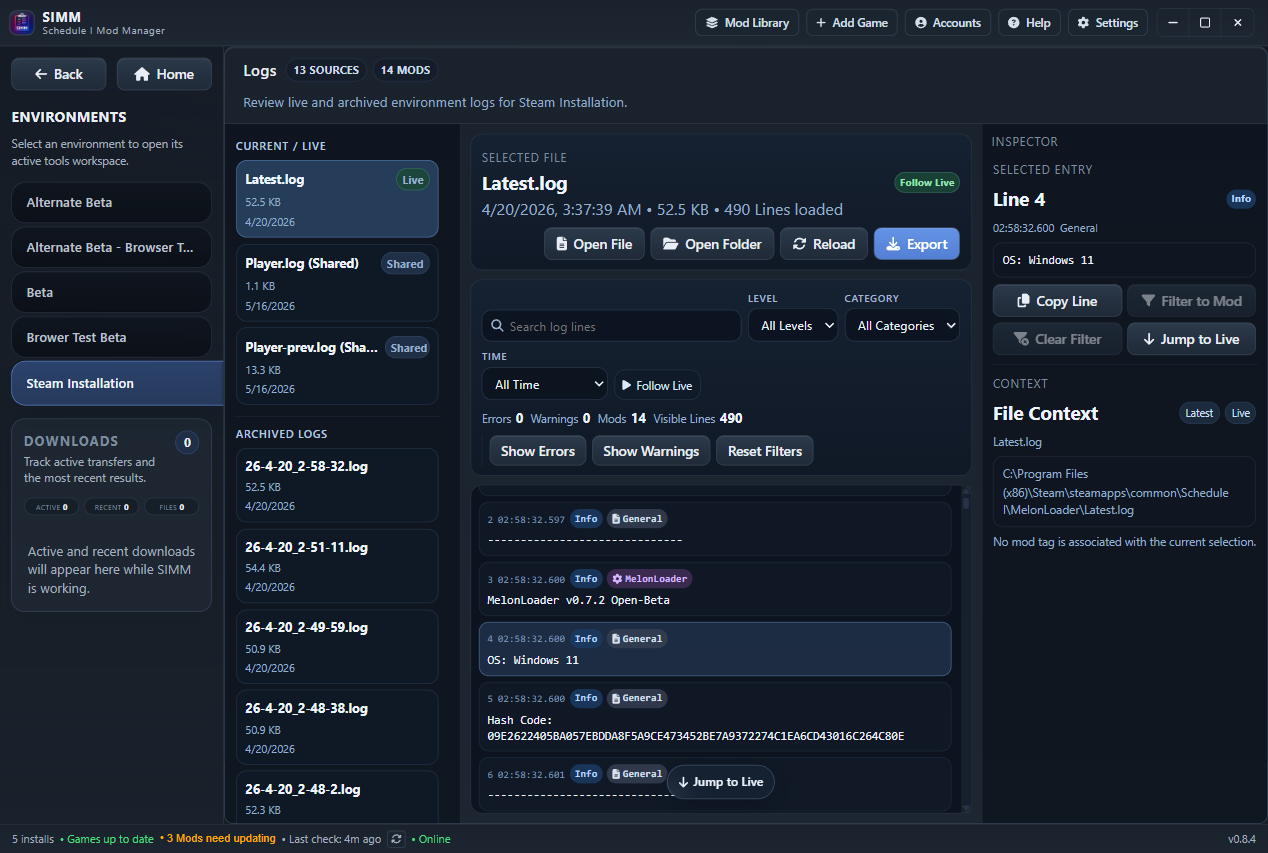Open archived log 26-4-20_2-51-11.log
This screenshot has height=853, width=1268.
337,566
